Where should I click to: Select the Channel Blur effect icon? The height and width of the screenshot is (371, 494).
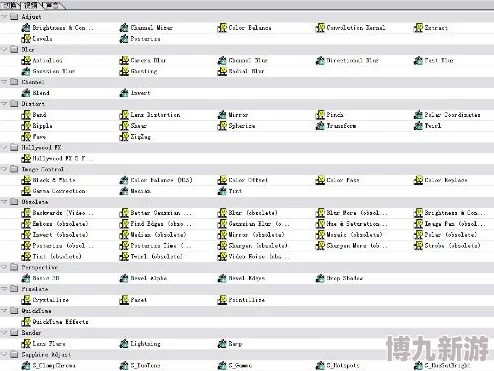(222, 61)
